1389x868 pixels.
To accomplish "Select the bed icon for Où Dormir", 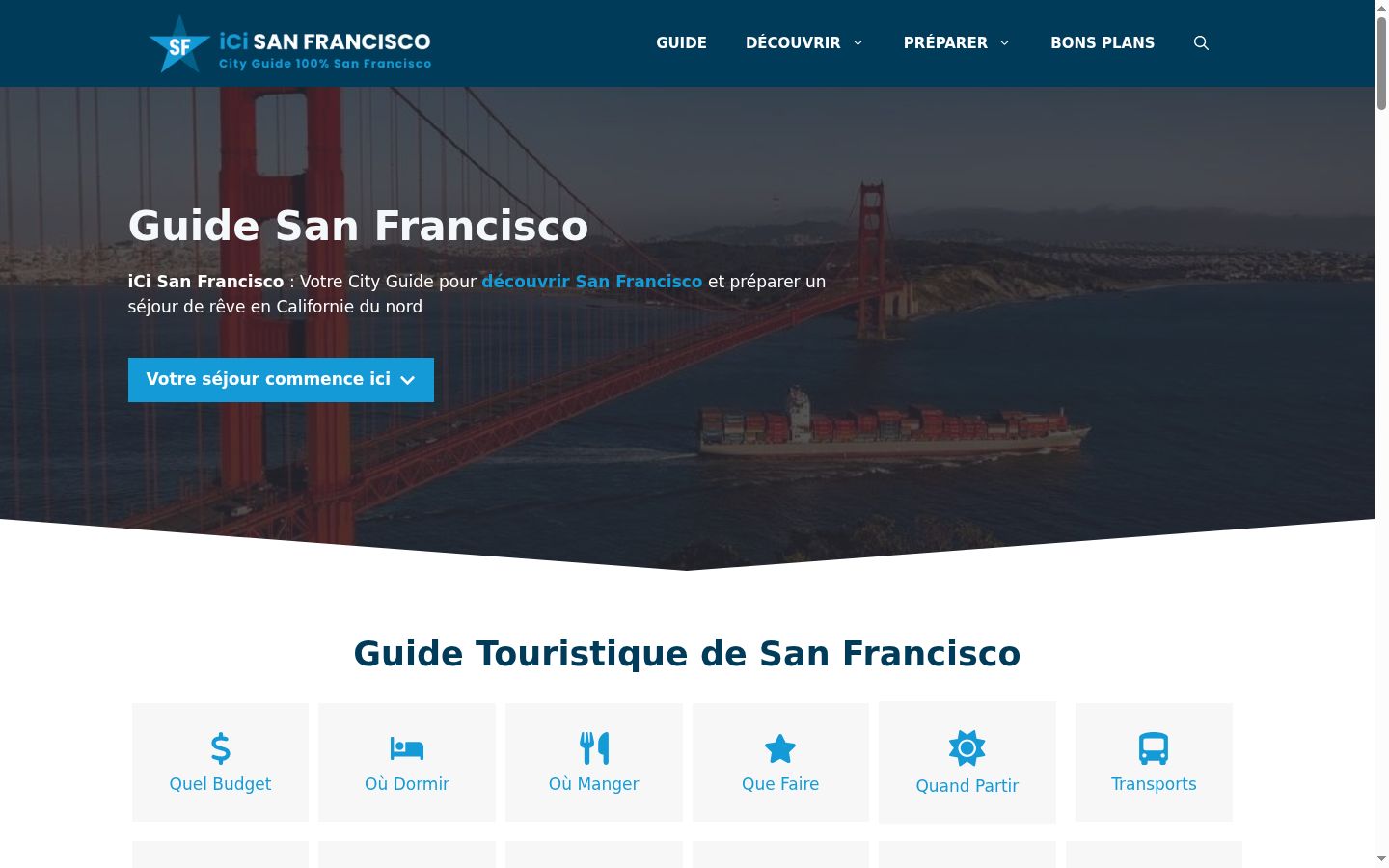I will pyautogui.click(x=407, y=748).
